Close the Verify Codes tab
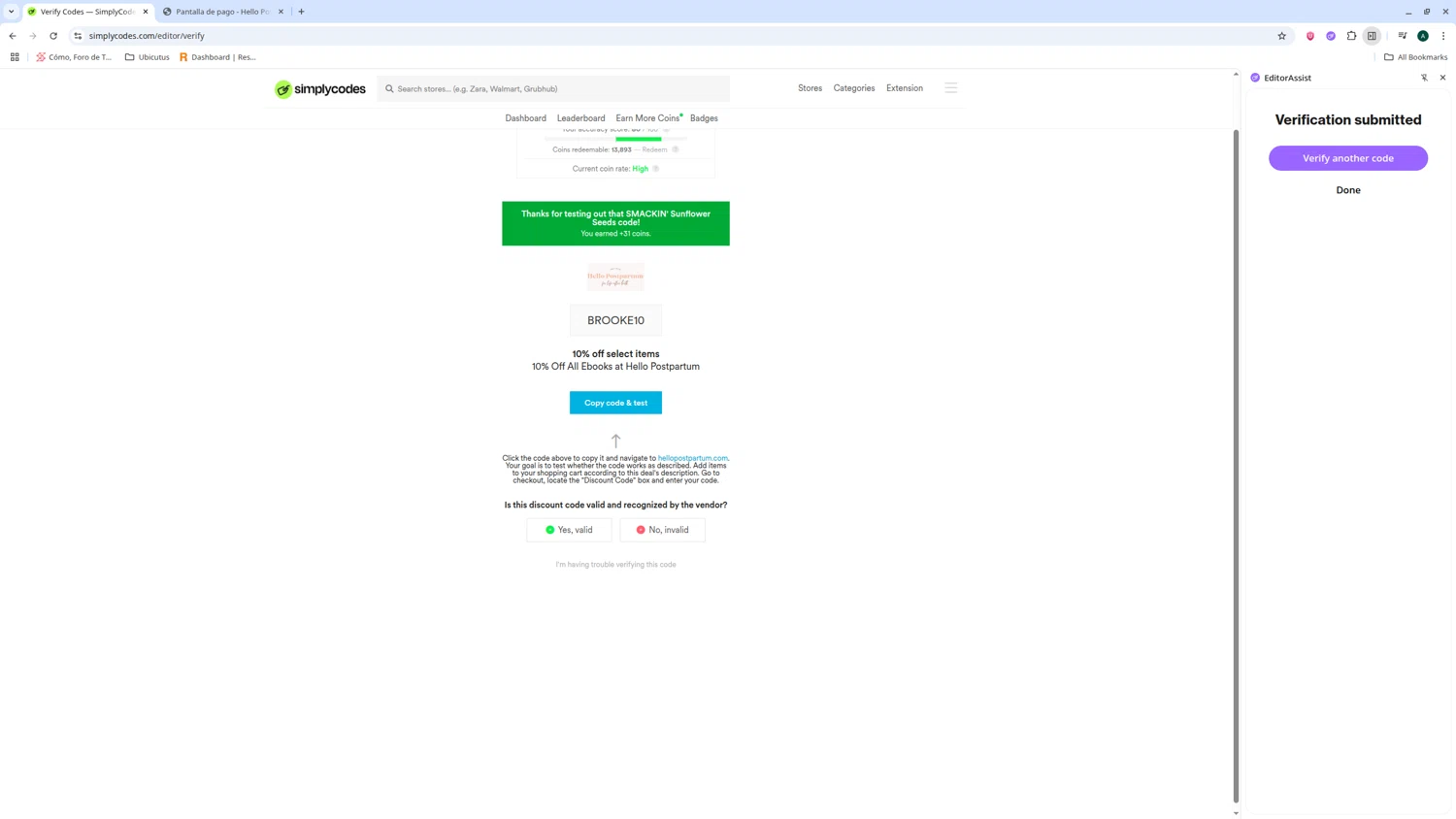Screen dimensions: 1456x819 [x=146, y=12]
